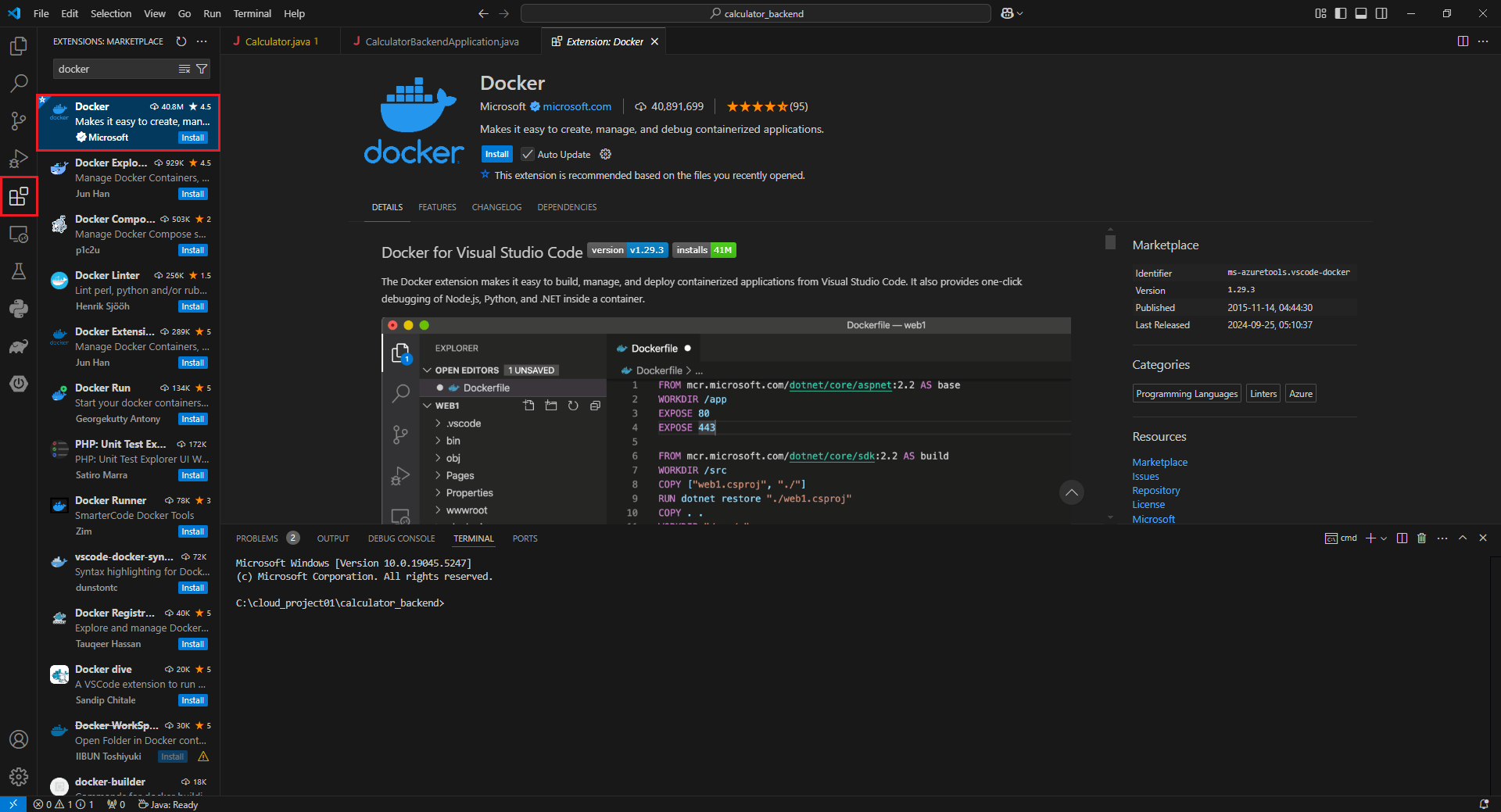Open the Copilot chevron dropdown
1501x812 pixels.
1020,13
